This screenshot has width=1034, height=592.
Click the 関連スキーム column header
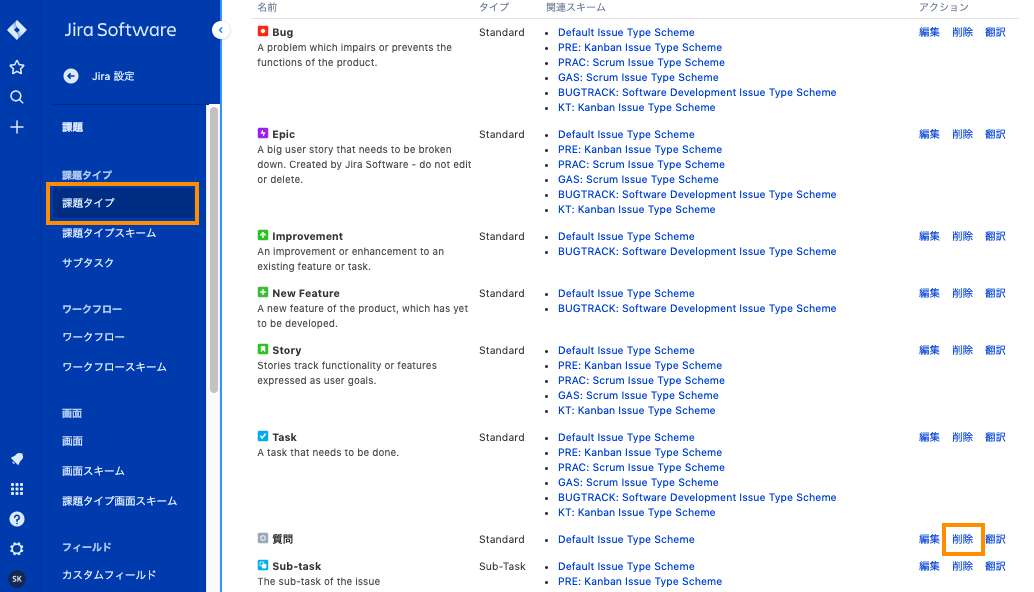tap(575, 7)
